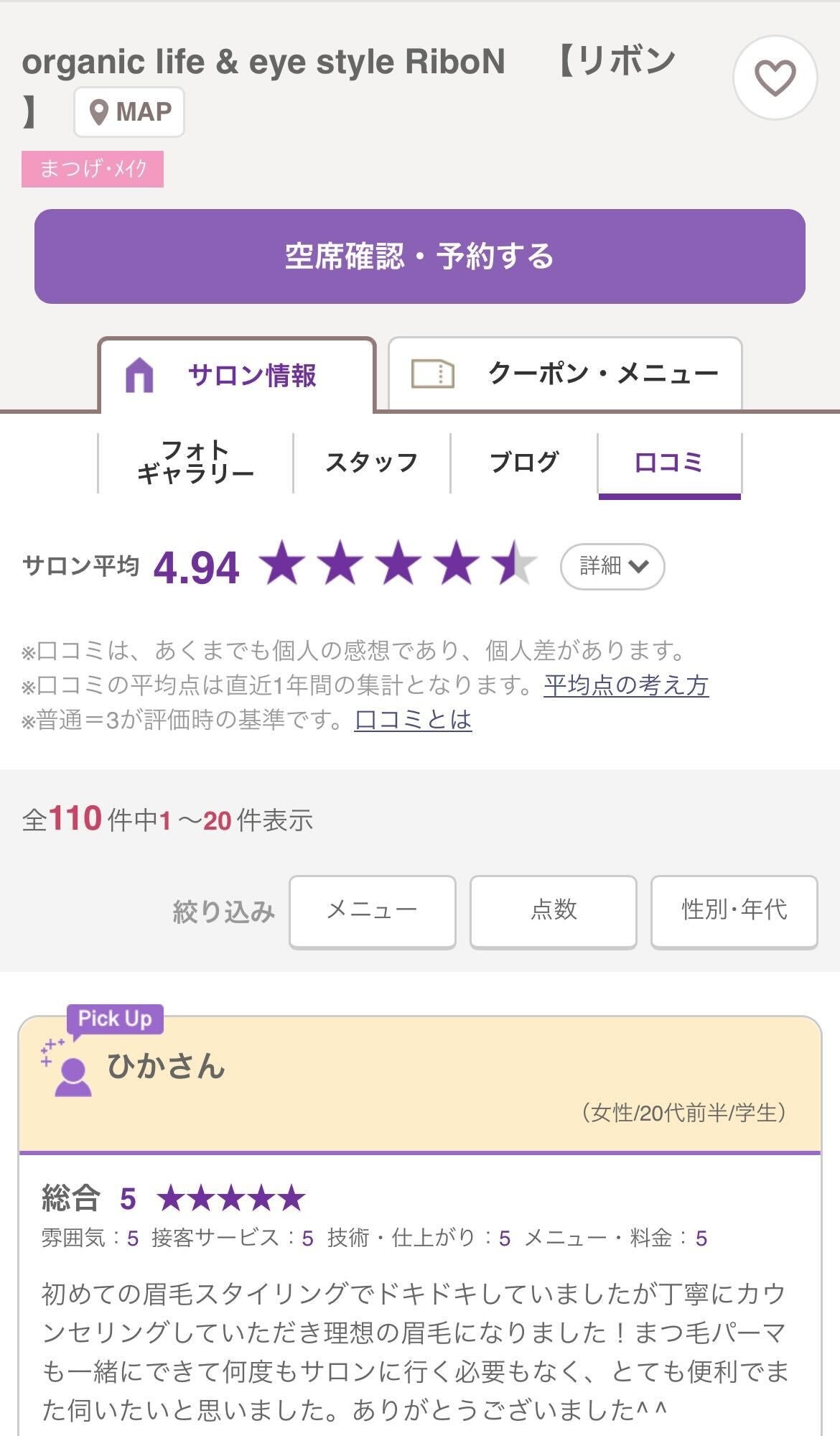The width and height of the screenshot is (840, 1436).
Task: Click the Pick Up badge
Action: pyautogui.click(x=115, y=1019)
